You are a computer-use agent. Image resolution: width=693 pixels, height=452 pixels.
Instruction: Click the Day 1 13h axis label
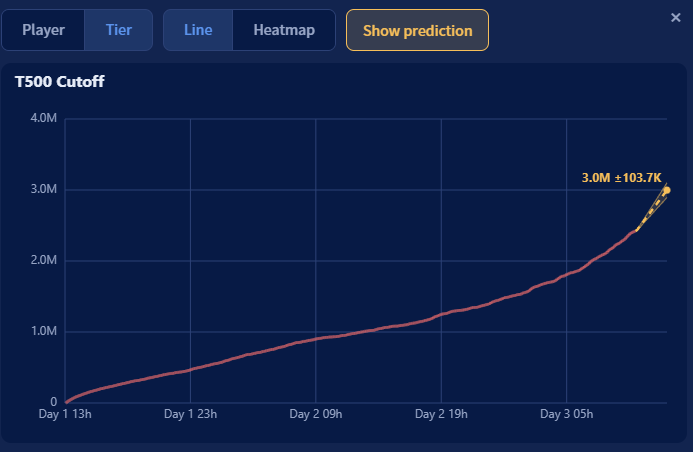(65, 414)
